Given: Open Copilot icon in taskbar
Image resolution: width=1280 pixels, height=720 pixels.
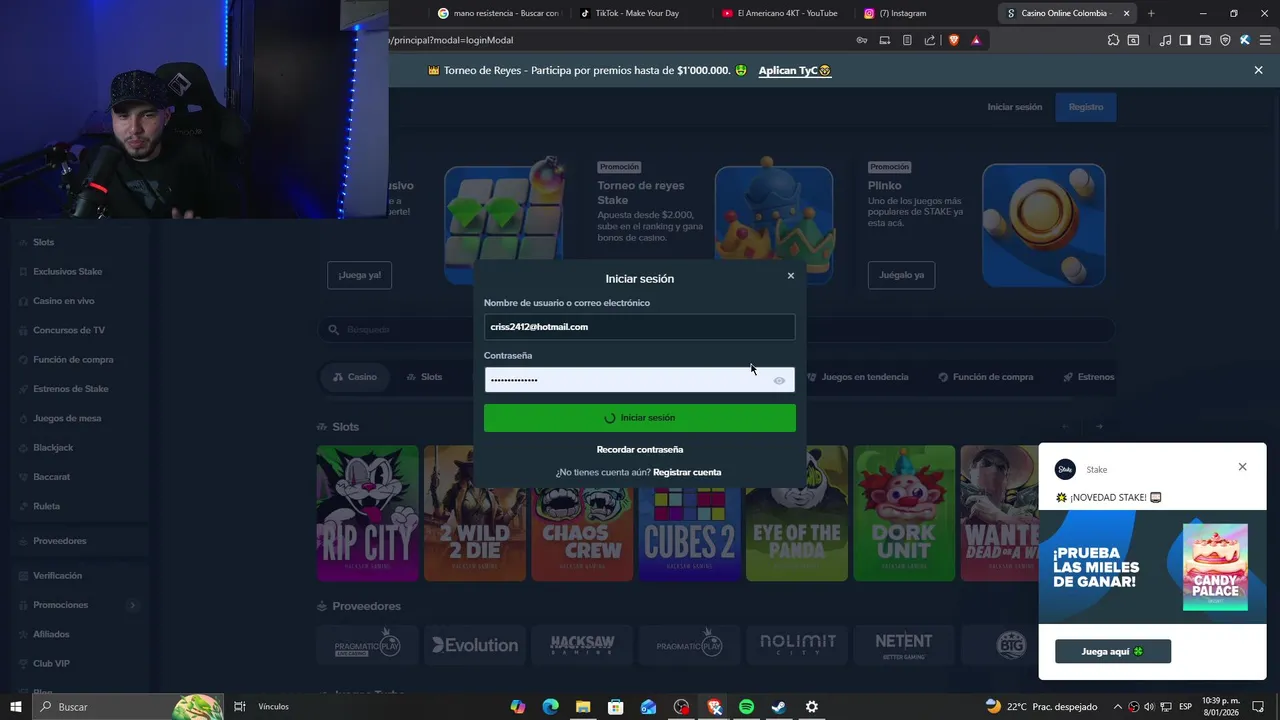Looking at the screenshot, I should (518, 707).
